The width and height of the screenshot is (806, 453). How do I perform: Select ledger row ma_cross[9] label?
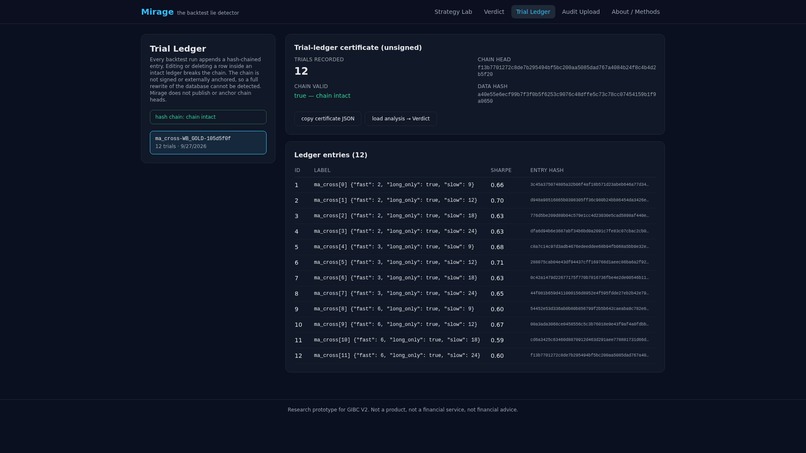(x=395, y=324)
